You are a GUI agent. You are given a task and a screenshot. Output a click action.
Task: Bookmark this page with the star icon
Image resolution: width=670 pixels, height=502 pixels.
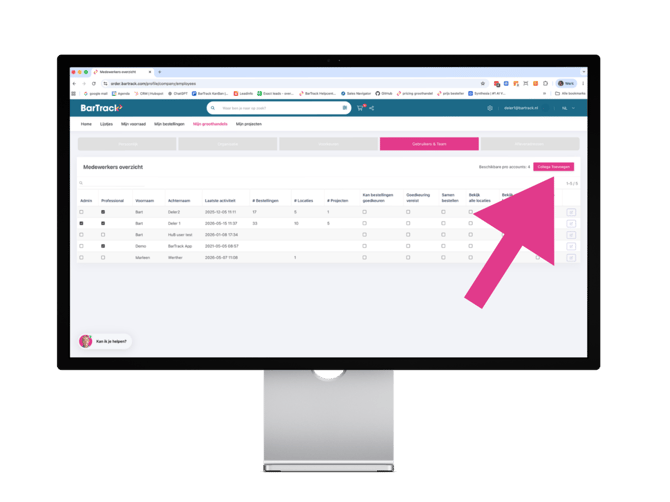click(x=483, y=84)
